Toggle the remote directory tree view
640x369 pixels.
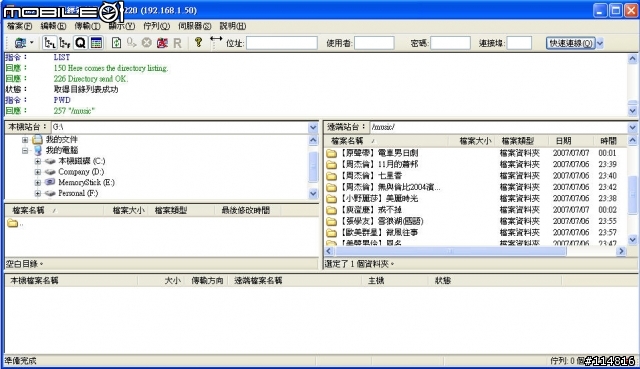pos(65,43)
